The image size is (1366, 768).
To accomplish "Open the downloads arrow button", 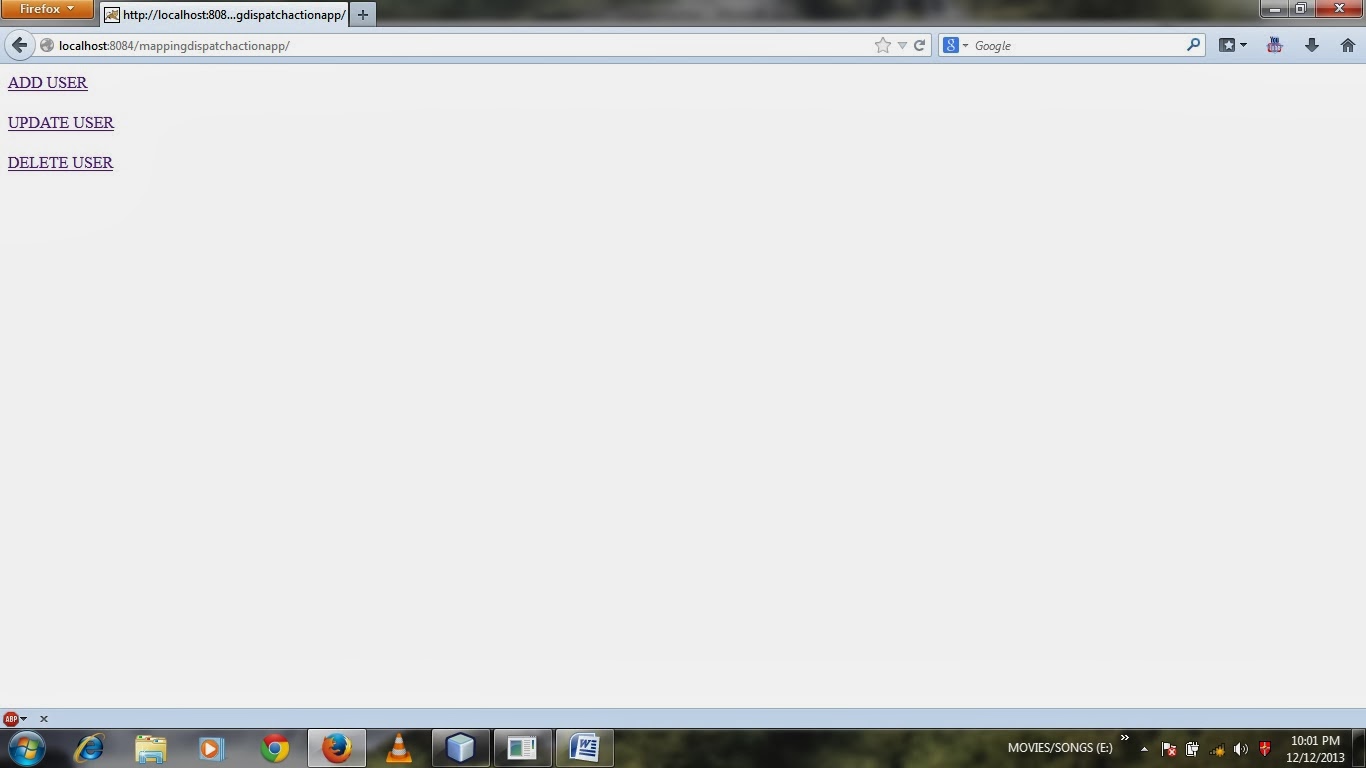I will [x=1311, y=45].
